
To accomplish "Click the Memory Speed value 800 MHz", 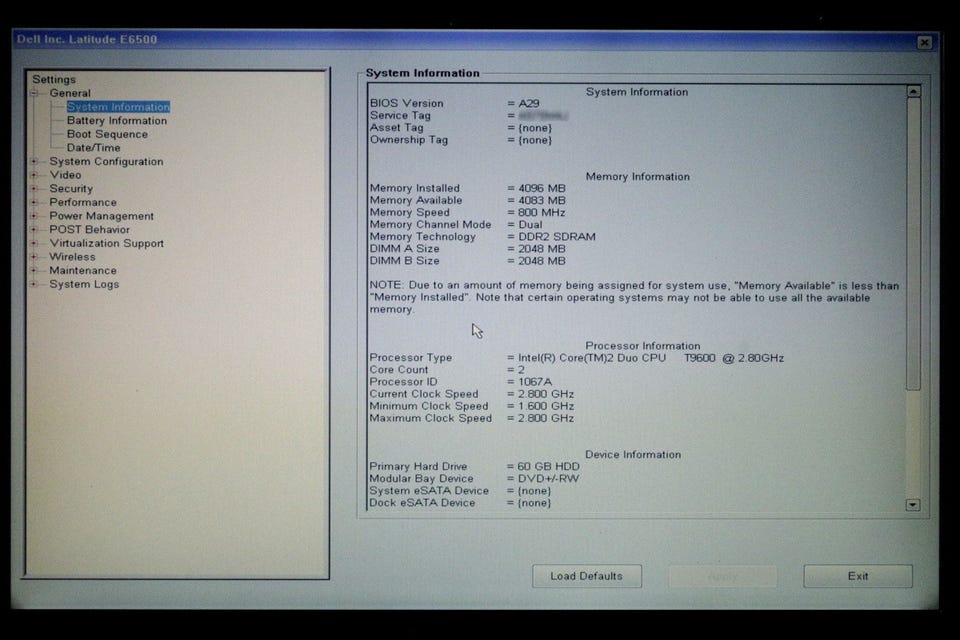I will pyautogui.click(x=542, y=213).
